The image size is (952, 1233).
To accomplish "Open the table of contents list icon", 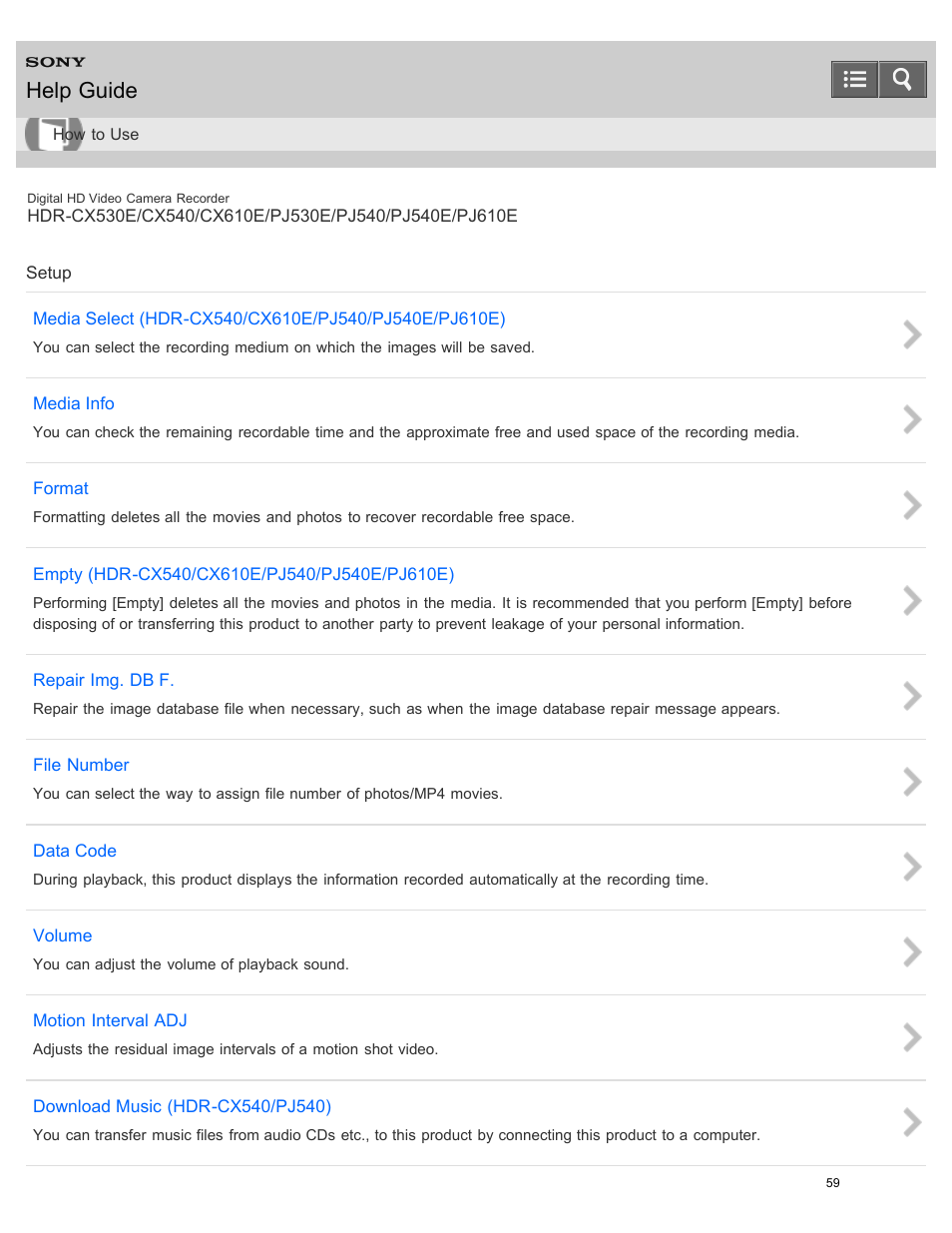I will (x=854, y=79).
